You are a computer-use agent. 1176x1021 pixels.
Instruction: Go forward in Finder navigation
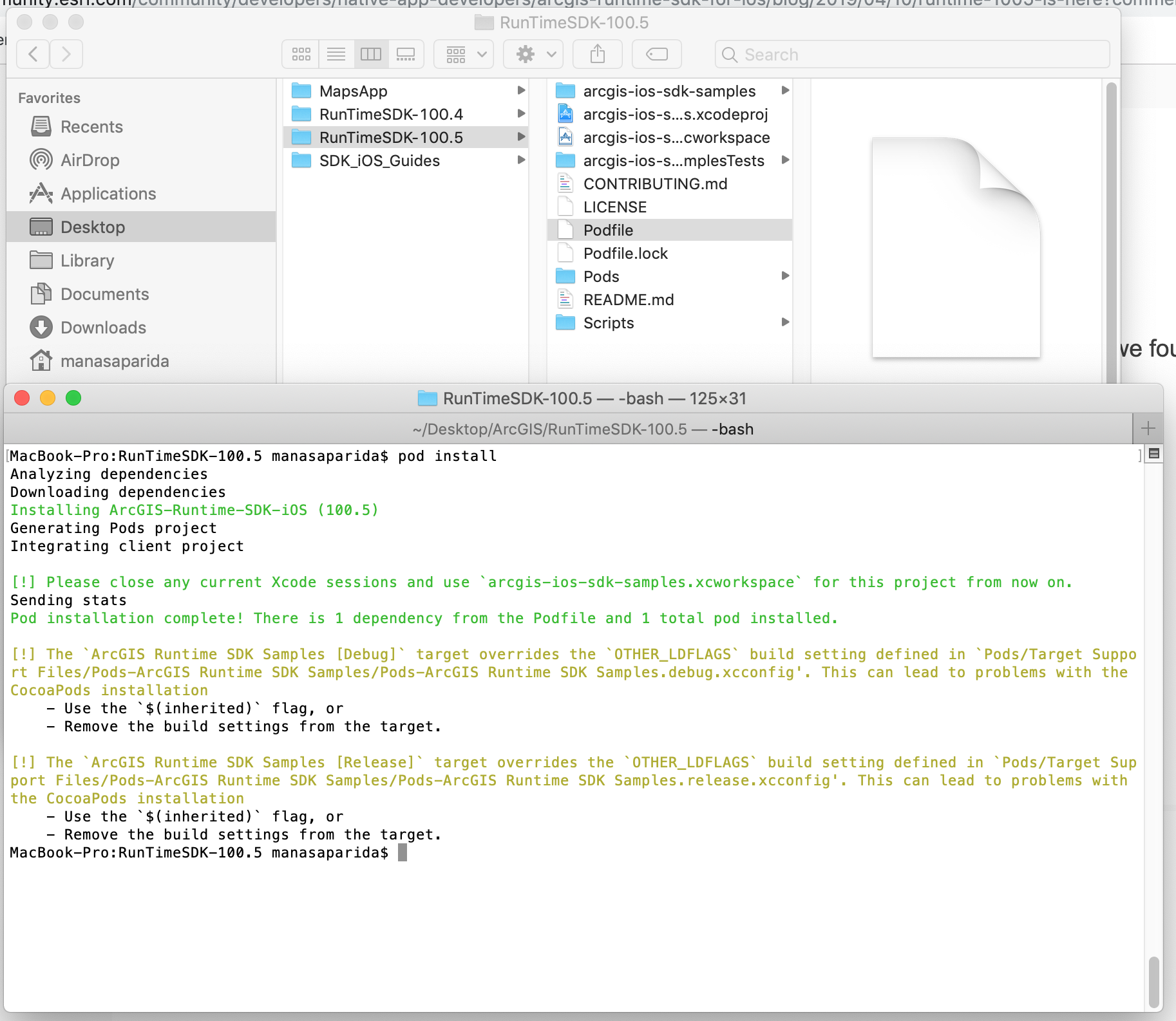click(66, 54)
